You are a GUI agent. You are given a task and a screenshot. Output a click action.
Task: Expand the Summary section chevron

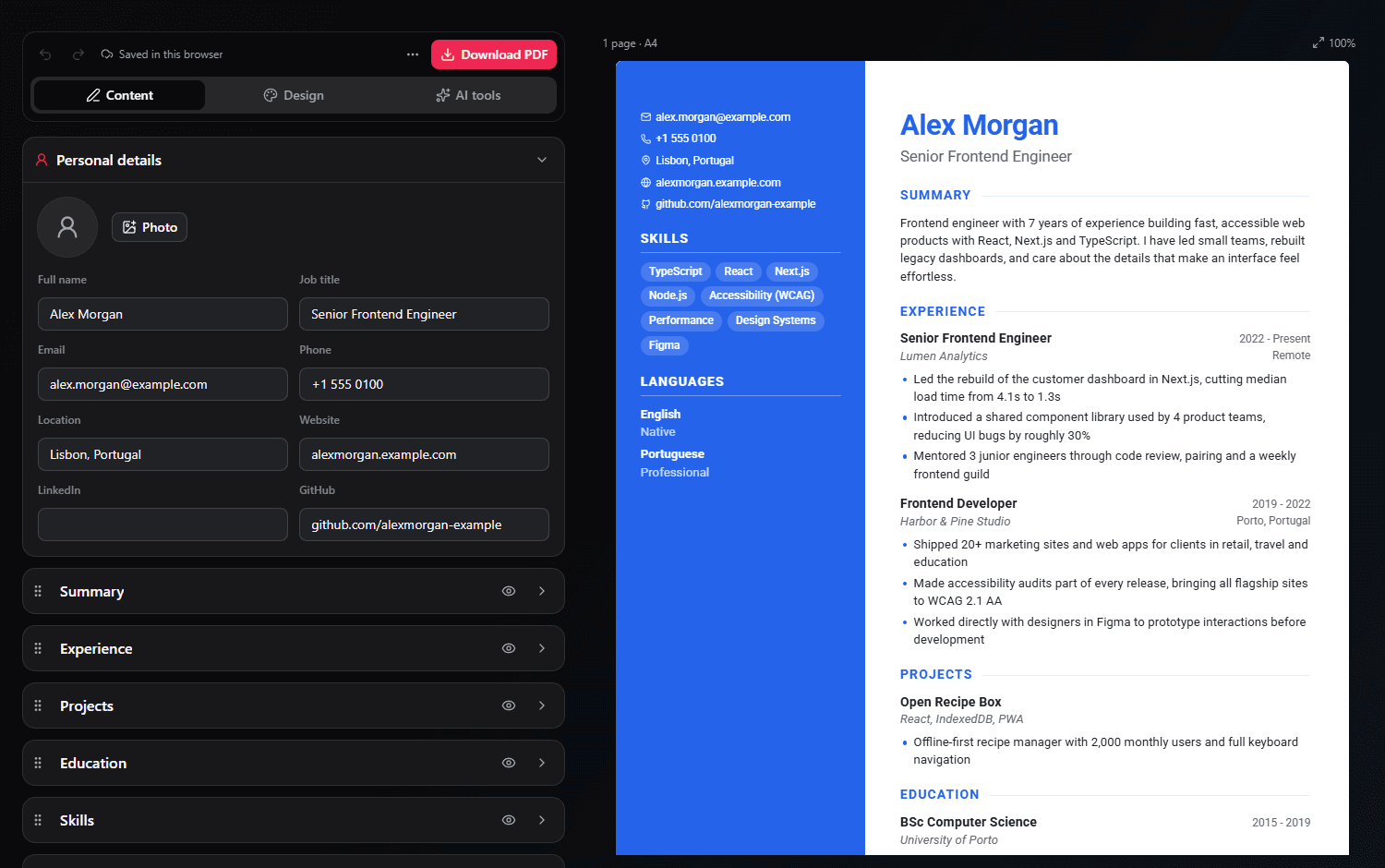tap(542, 591)
